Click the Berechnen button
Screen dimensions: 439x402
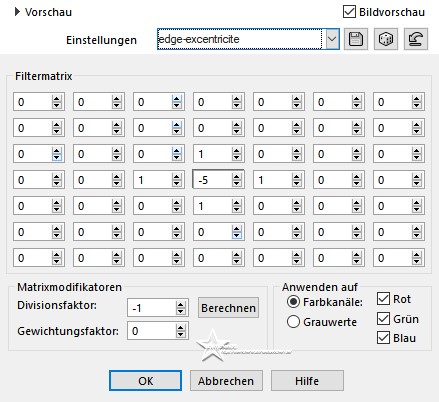[228, 308]
